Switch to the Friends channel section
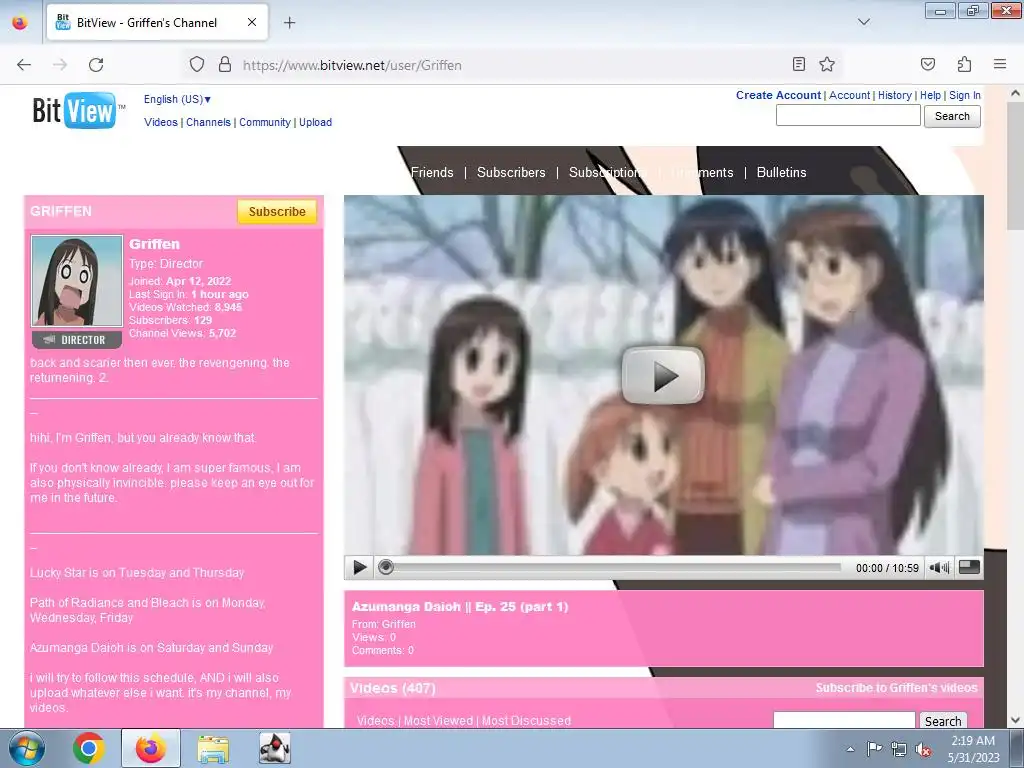The height and width of the screenshot is (768, 1024). pyautogui.click(x=432, y=172)
